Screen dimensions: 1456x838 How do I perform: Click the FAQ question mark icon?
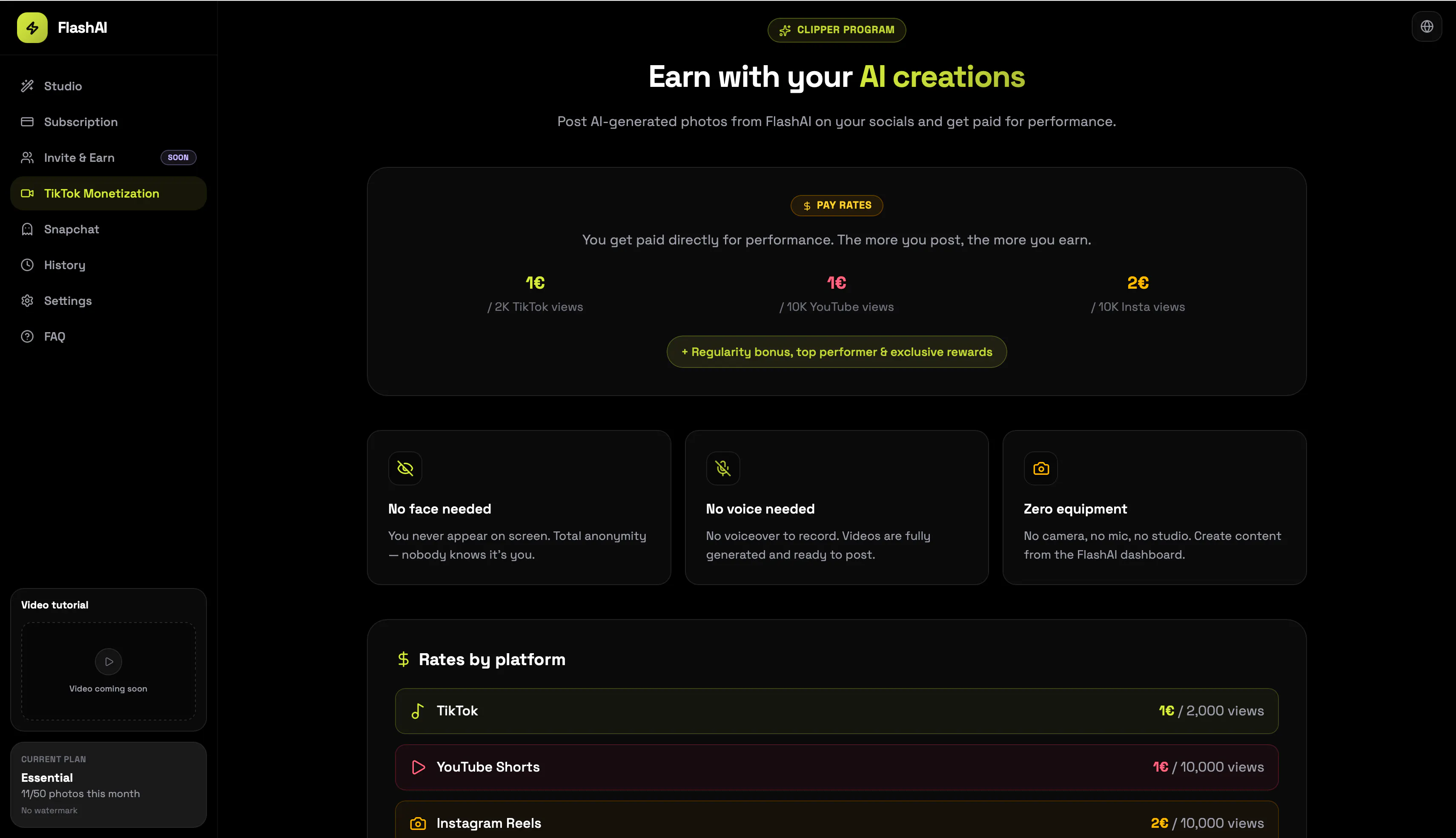(x=27, y=336)
